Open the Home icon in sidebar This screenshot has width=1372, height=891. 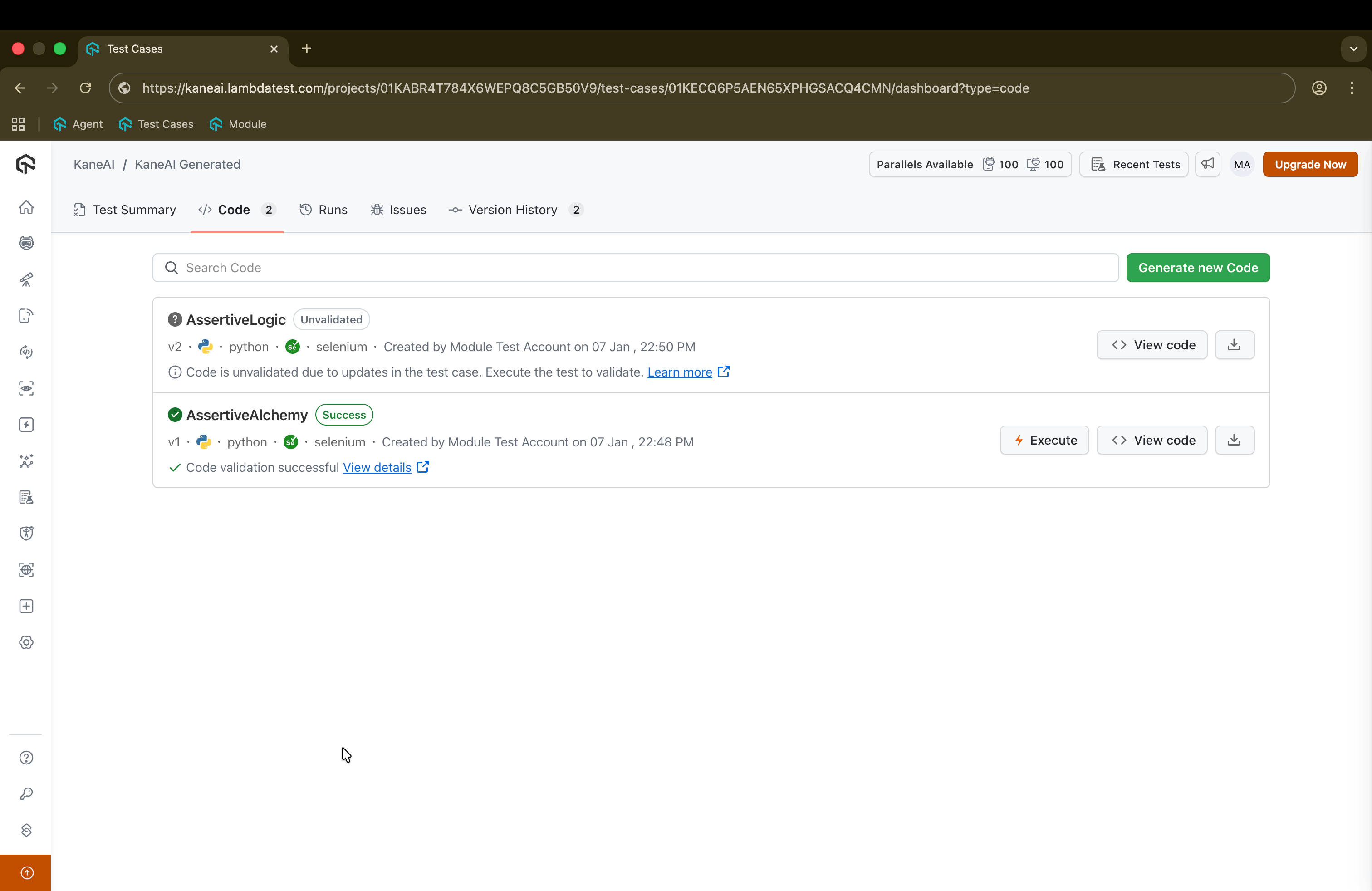coord(26,207)
